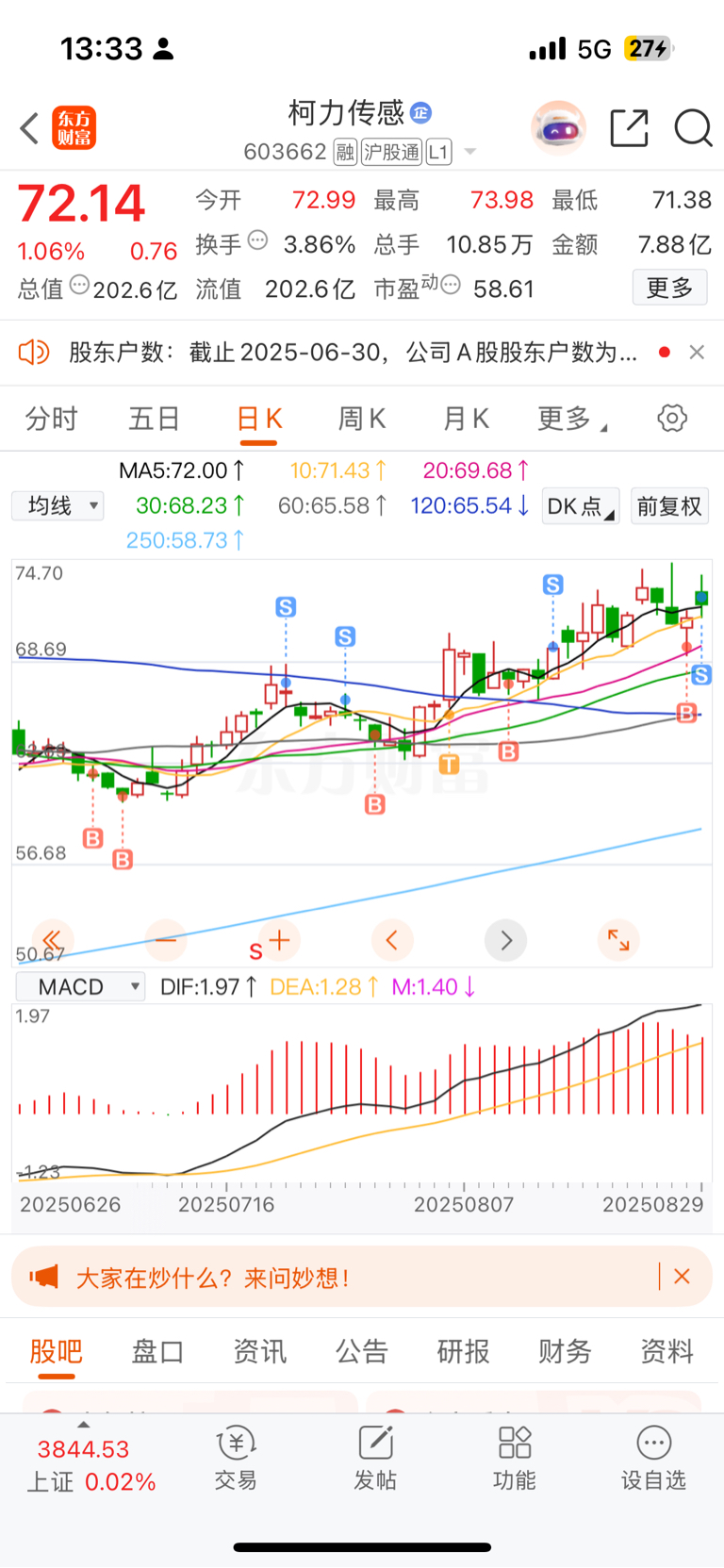Open 功能 grid in the bottom bar
Viewport: 724px width, 1568px height.
coord(515,1458)
